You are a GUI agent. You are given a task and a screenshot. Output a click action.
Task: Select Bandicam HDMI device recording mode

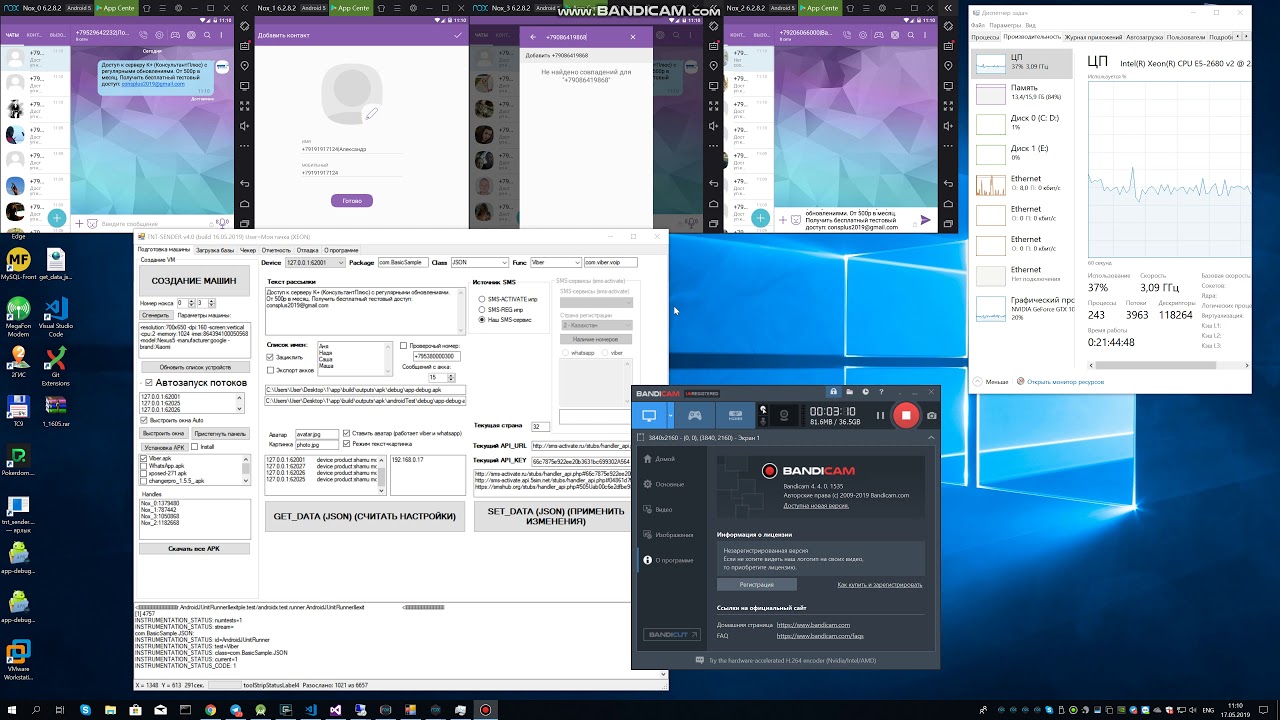(x=735, y=415)
